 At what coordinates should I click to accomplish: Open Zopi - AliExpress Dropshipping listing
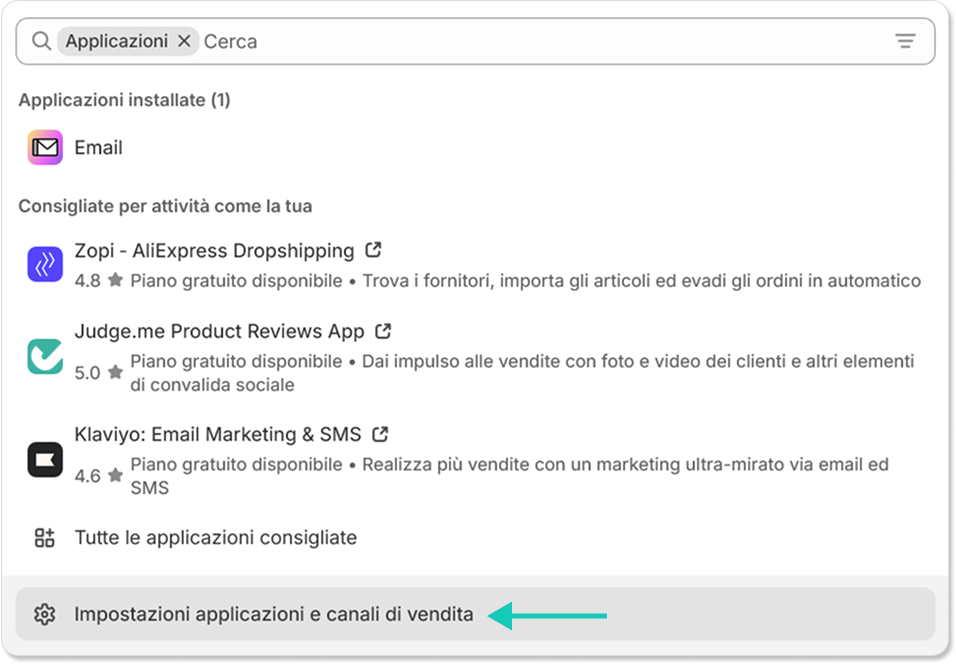(x=214, y=251)
